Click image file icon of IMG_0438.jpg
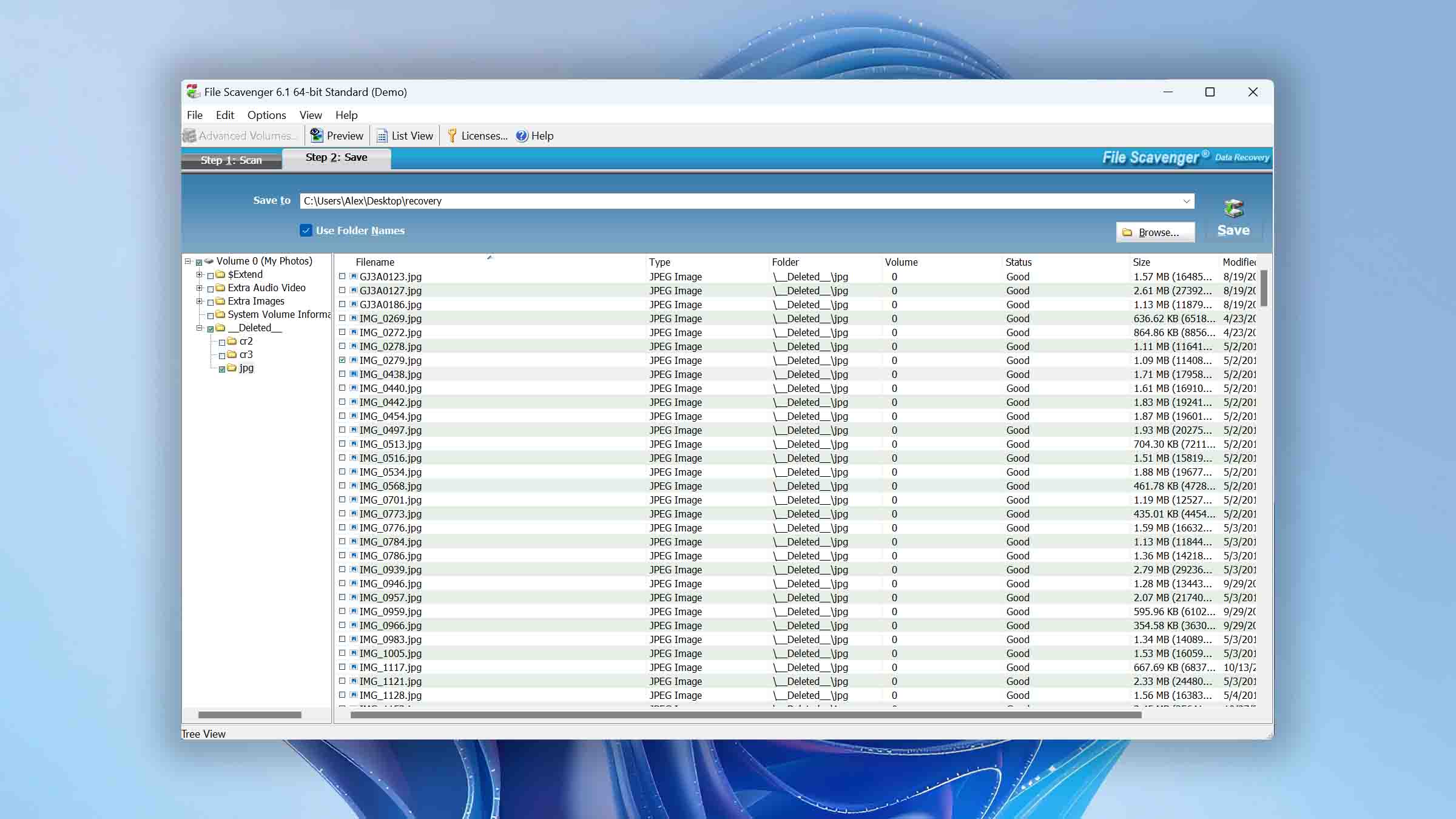This screenshot has width=1456, height=819. pyautogui.click(x=354, y=374)
